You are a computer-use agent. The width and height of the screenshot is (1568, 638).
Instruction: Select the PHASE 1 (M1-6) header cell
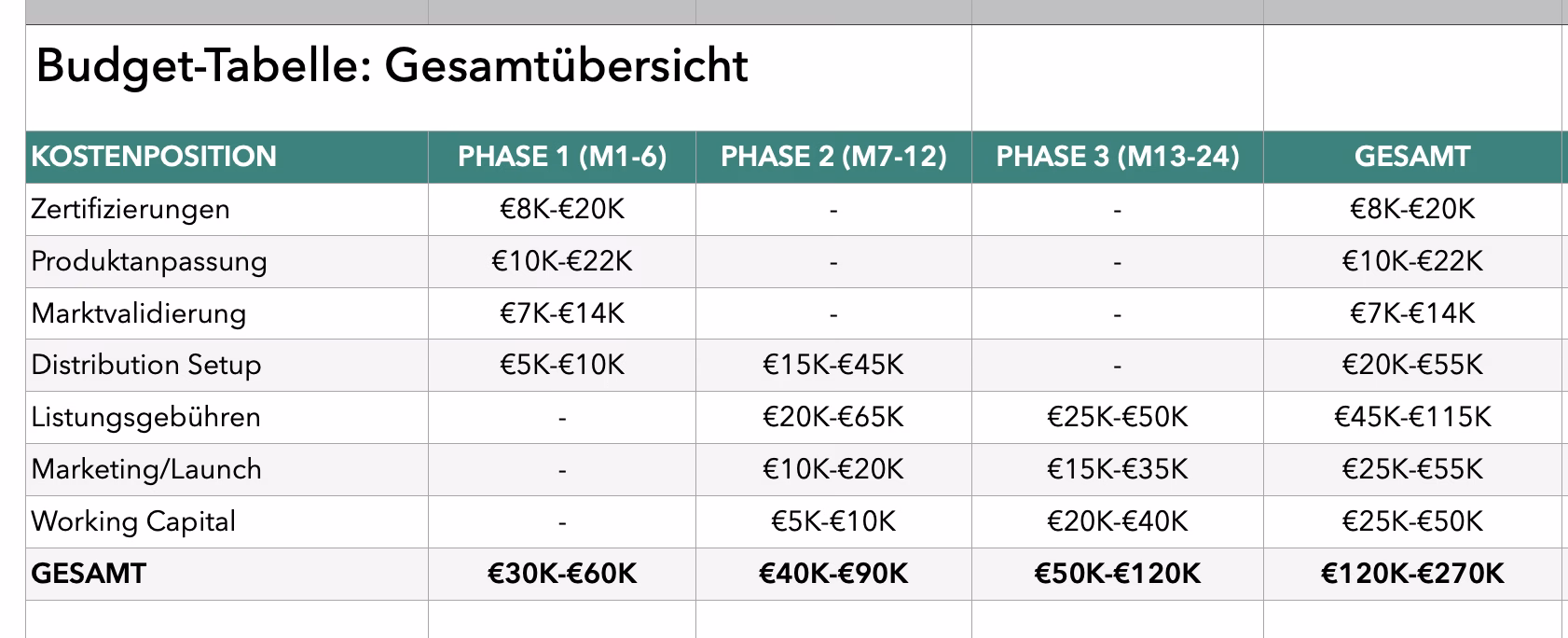562,157
